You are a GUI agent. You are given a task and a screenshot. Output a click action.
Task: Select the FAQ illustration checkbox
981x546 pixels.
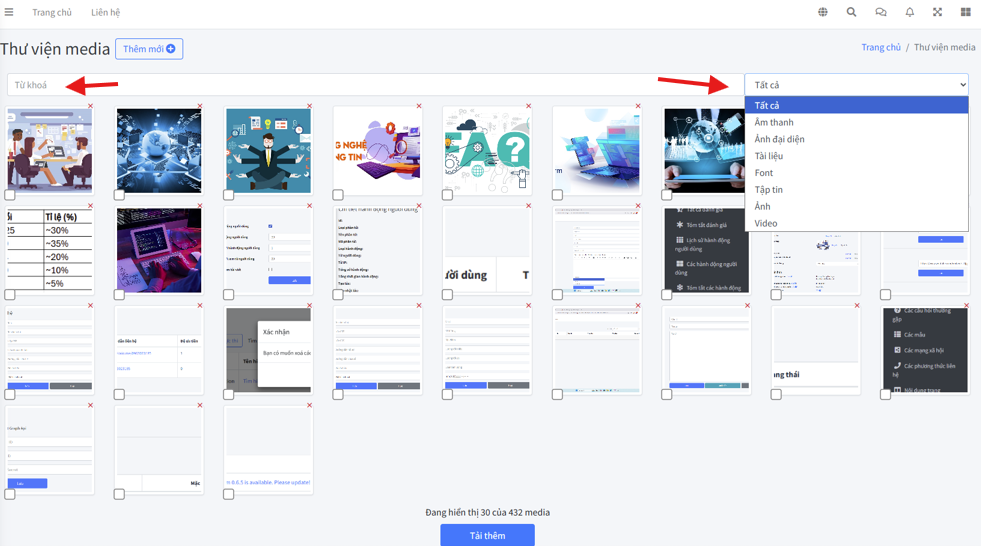tap(447, 195)
